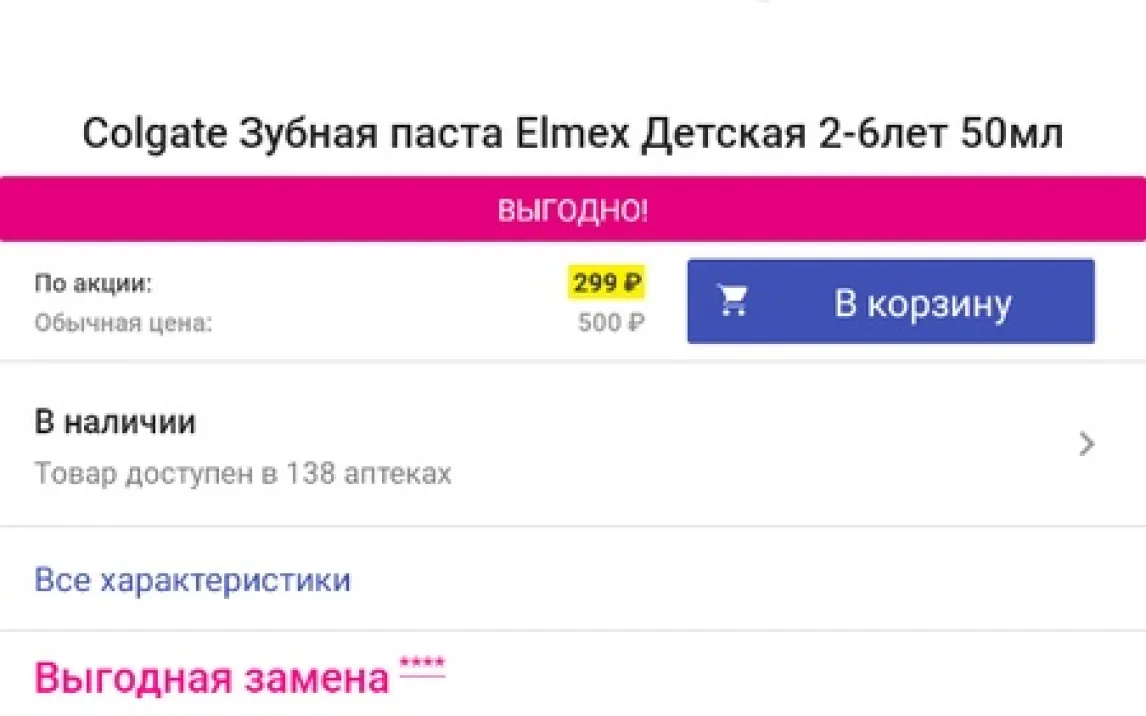This screenshot has height=716, width=1146.
Task: Click the asterisks footnote marker after "замена"
Action: (422, 664)
